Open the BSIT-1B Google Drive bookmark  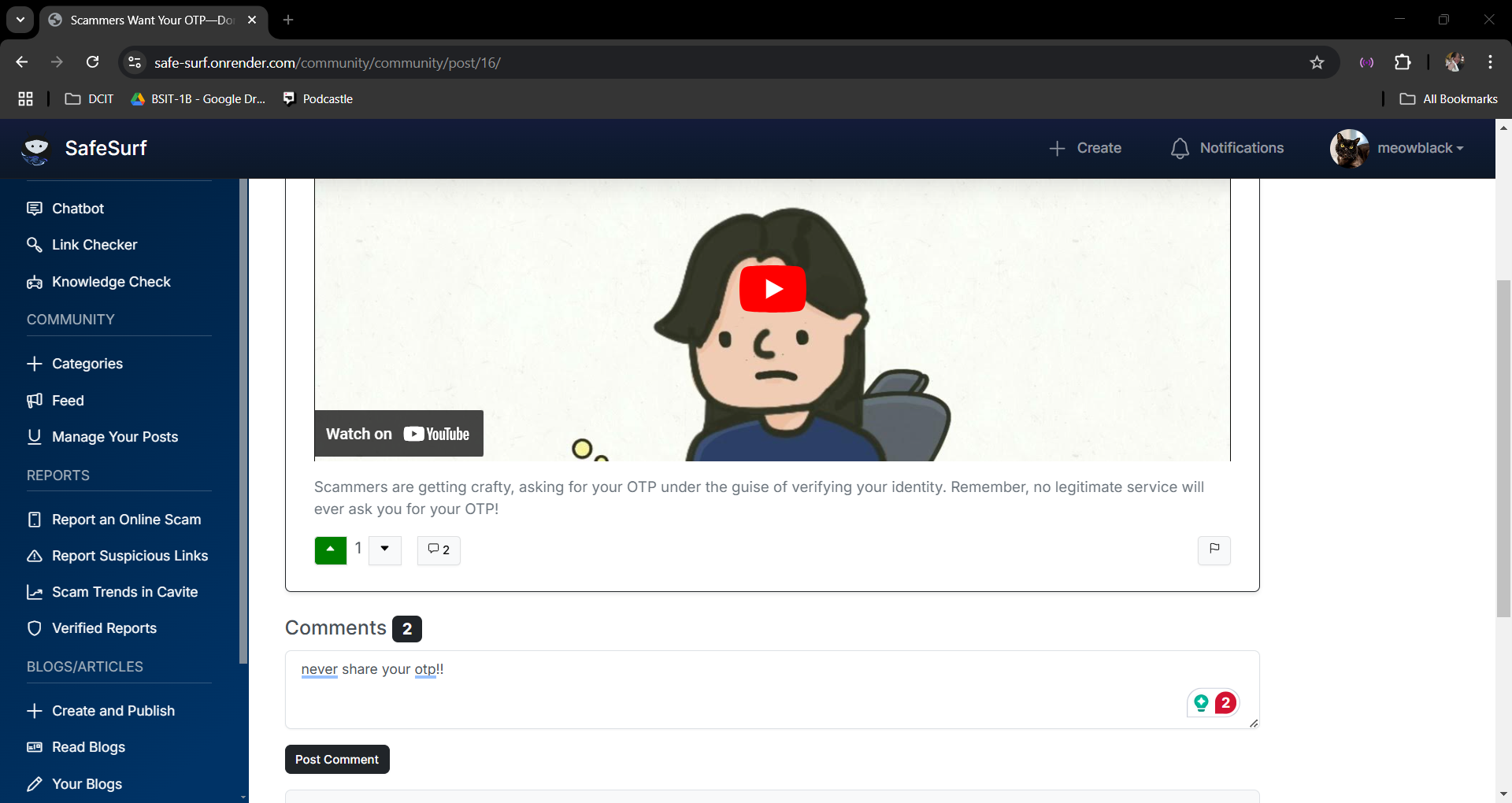coord(198,99)
